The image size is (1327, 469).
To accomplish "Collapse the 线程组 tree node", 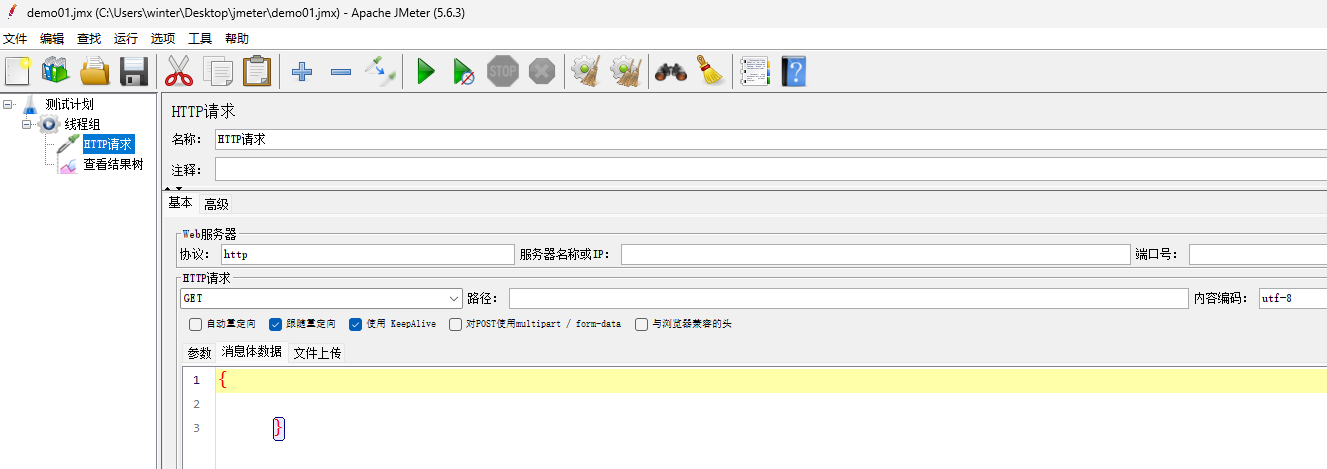I will click(x=27, y=124).
